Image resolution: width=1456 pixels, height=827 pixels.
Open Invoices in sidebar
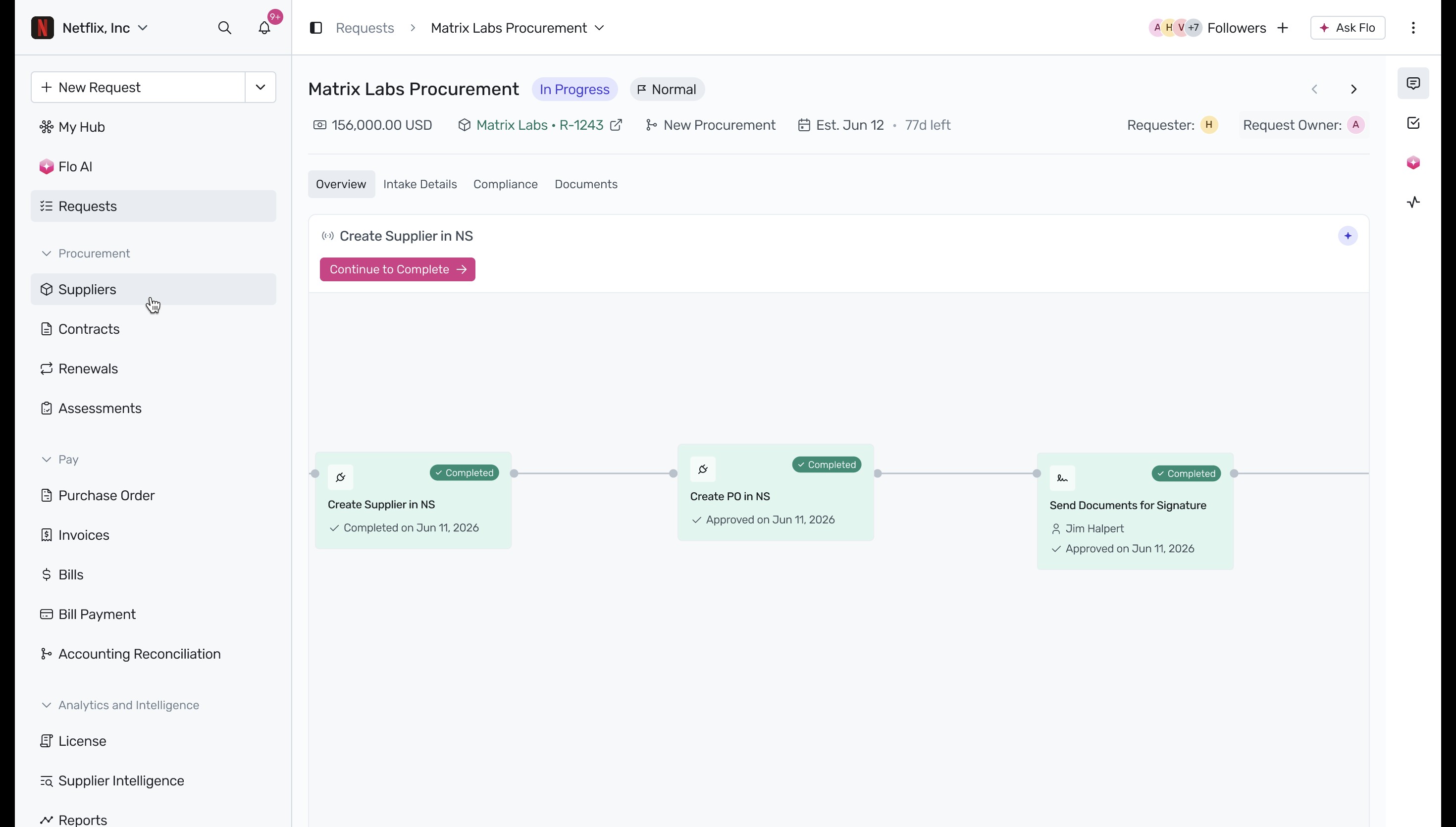(x=154, y=535)
